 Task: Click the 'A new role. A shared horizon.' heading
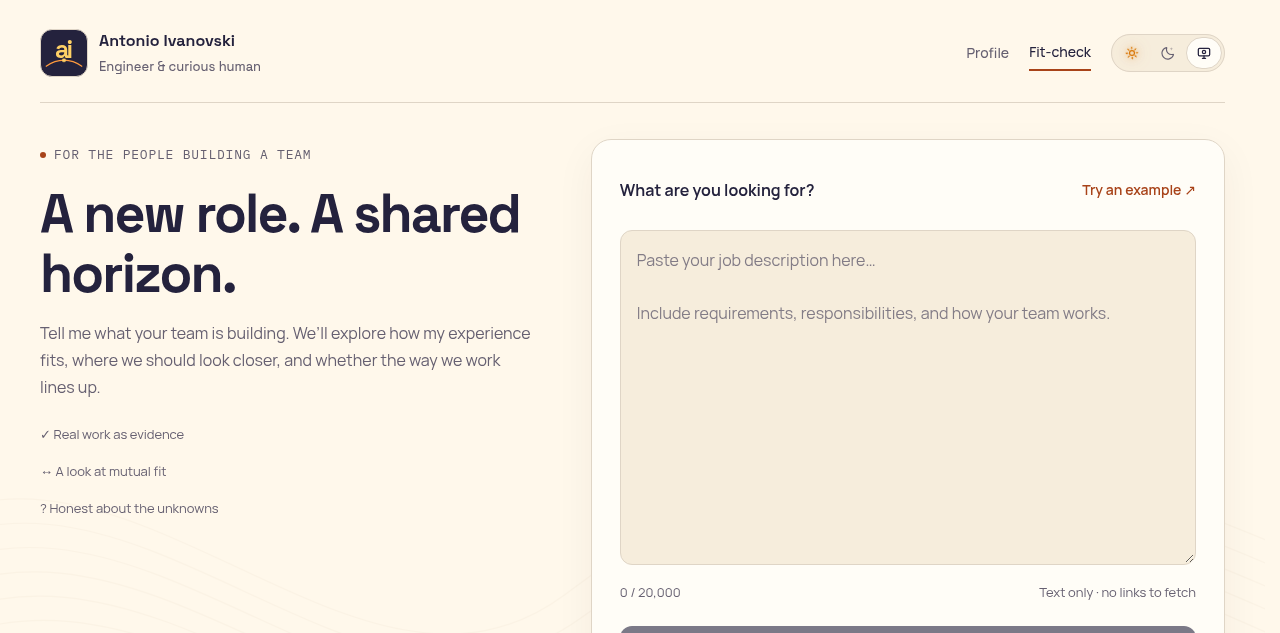click(280, 243)
